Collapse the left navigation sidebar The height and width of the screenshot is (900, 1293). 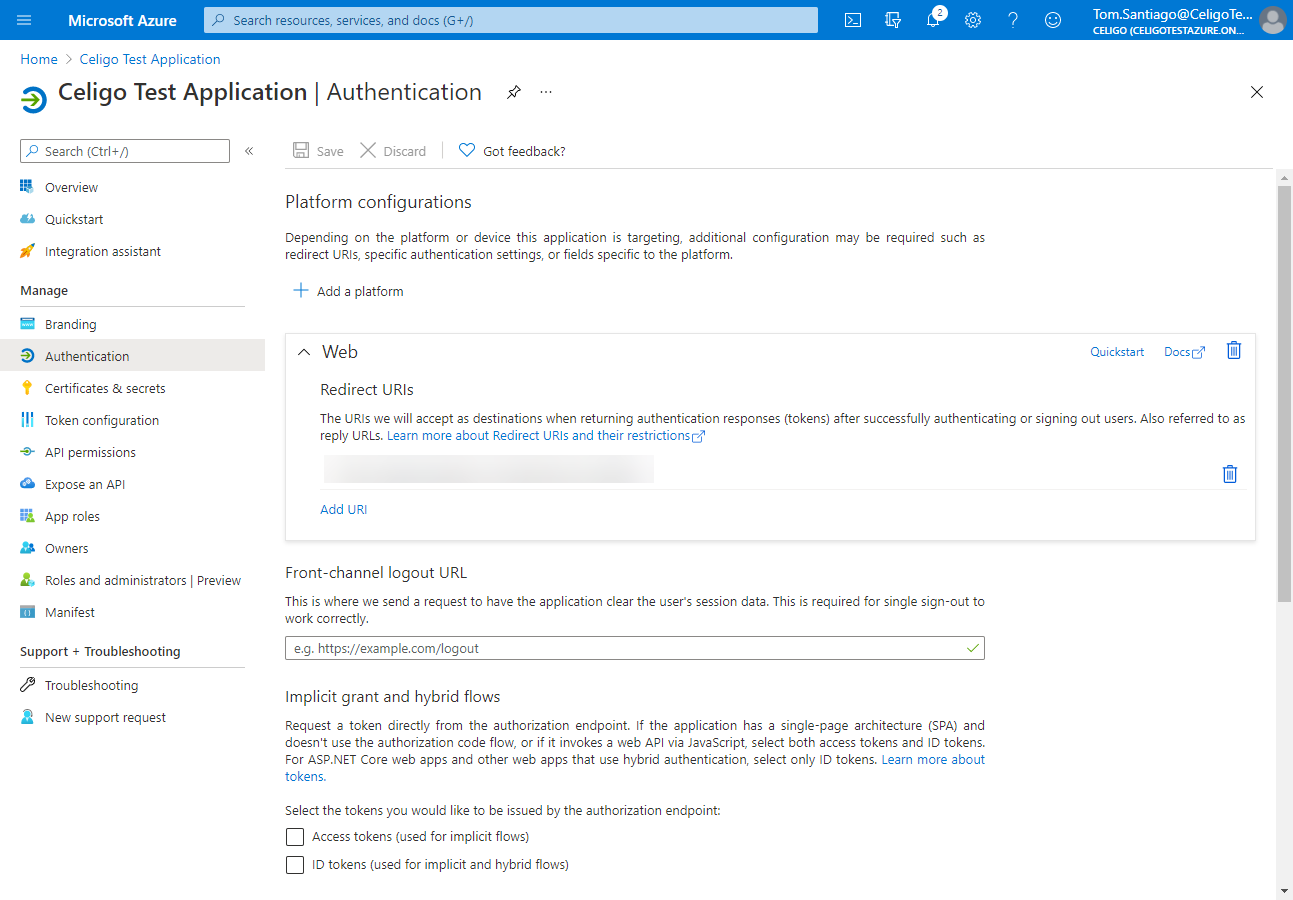[249, 151]
